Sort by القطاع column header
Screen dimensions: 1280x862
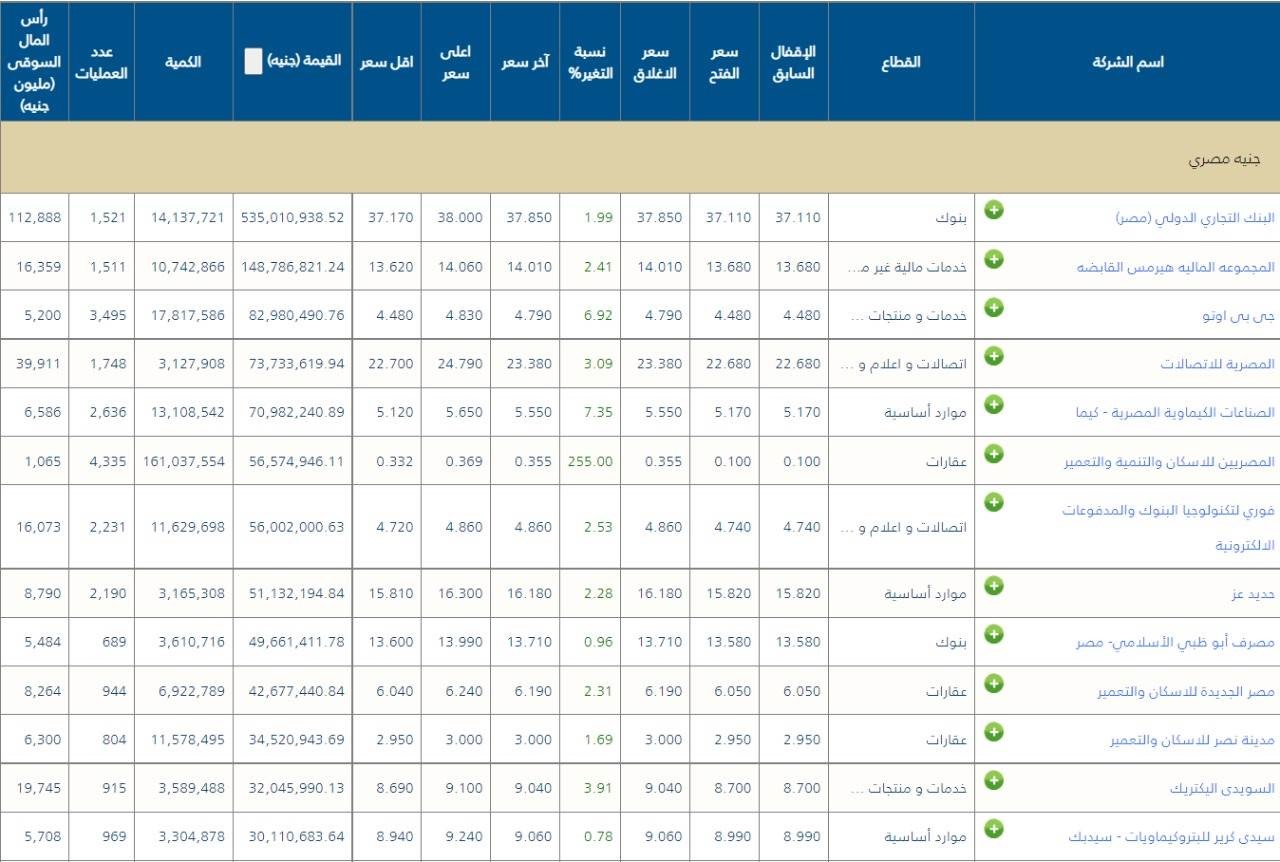tap(901, 62)
